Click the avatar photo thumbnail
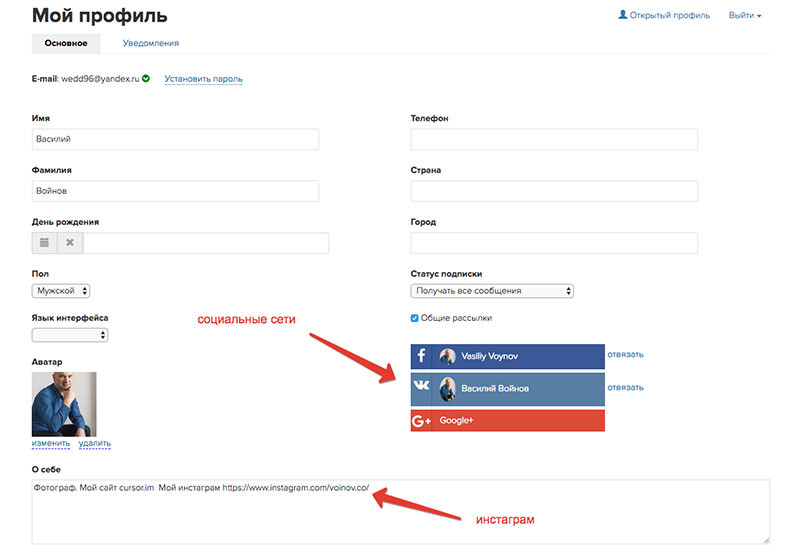The image size is (800, 556). click(x=64, y=404)
